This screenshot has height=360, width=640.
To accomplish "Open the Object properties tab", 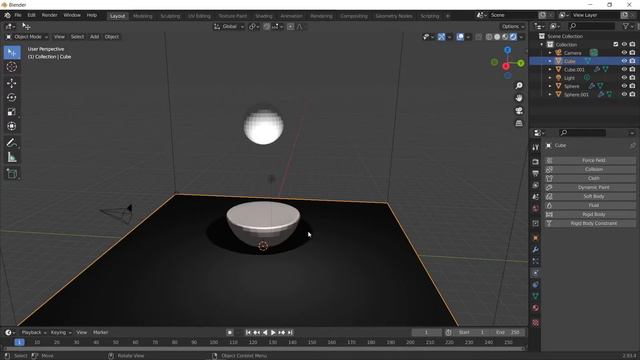I will click(536, 238).
